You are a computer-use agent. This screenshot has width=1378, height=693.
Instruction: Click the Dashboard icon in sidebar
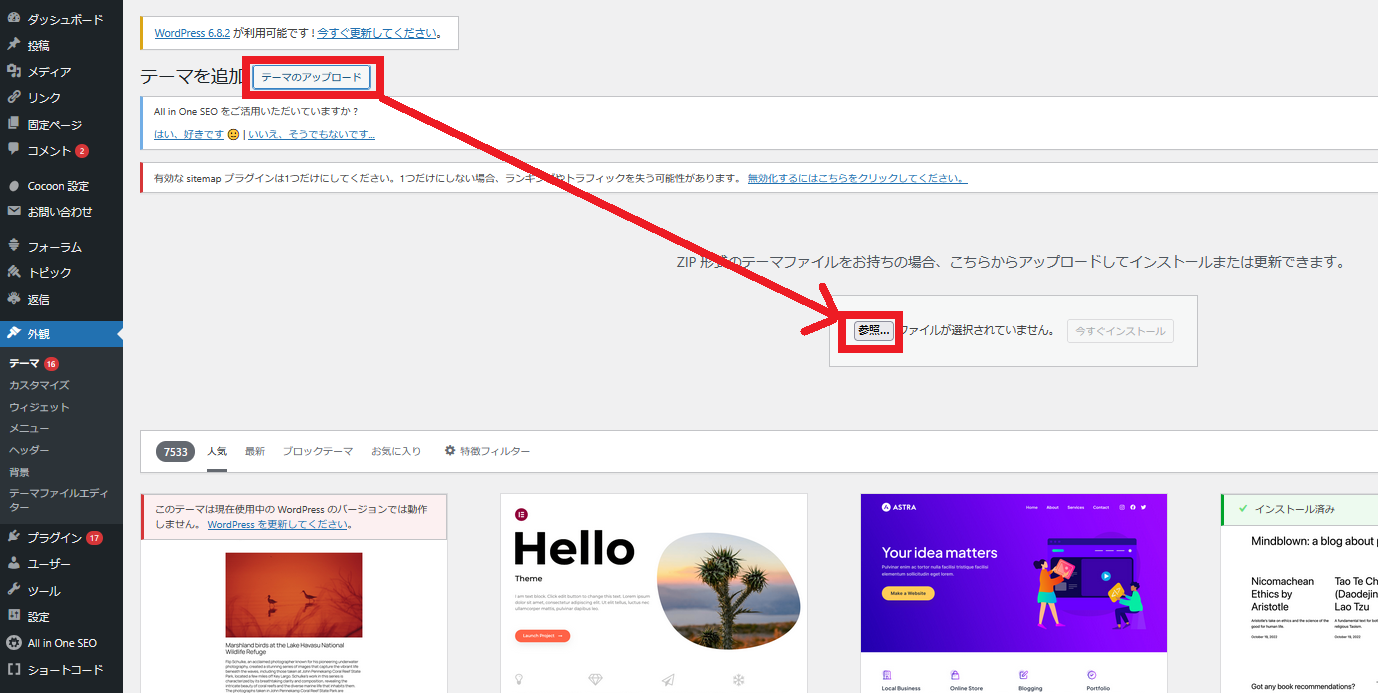(14, 19)
